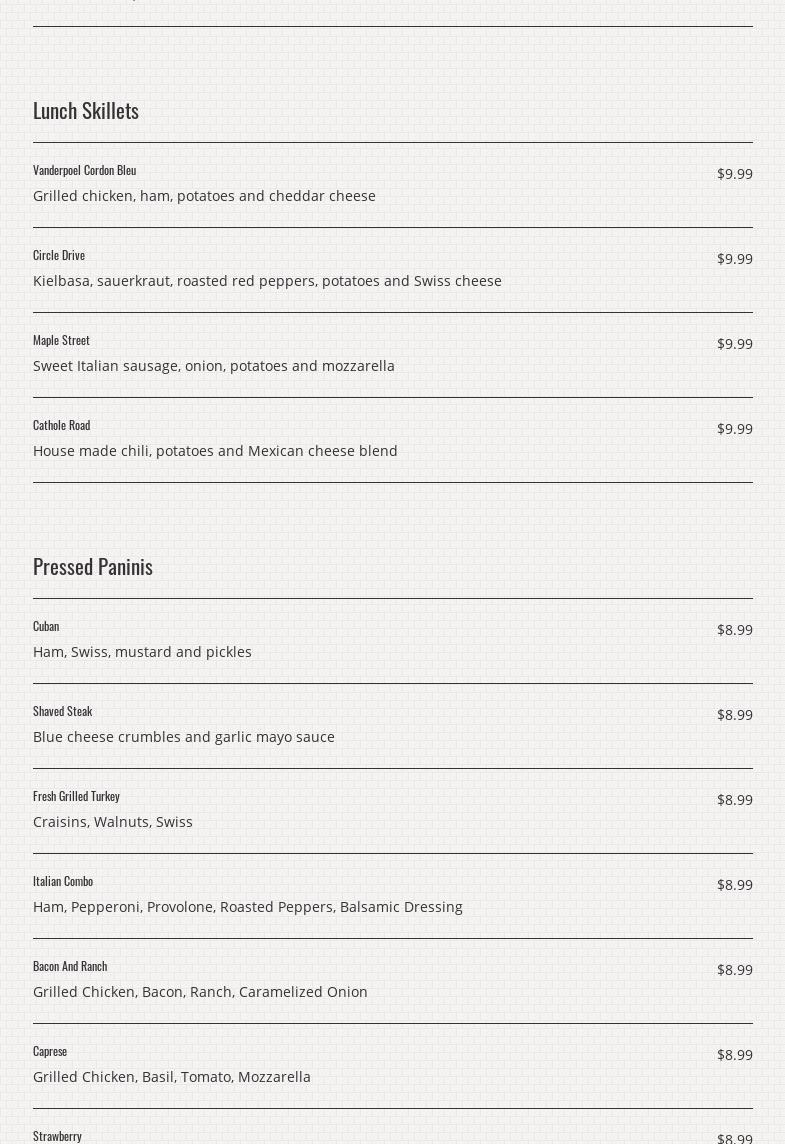Screen dimensions: 785x1144
Task: Click the Strawberry panini title
Action: pyautogui.click(x=57, y=1136)
